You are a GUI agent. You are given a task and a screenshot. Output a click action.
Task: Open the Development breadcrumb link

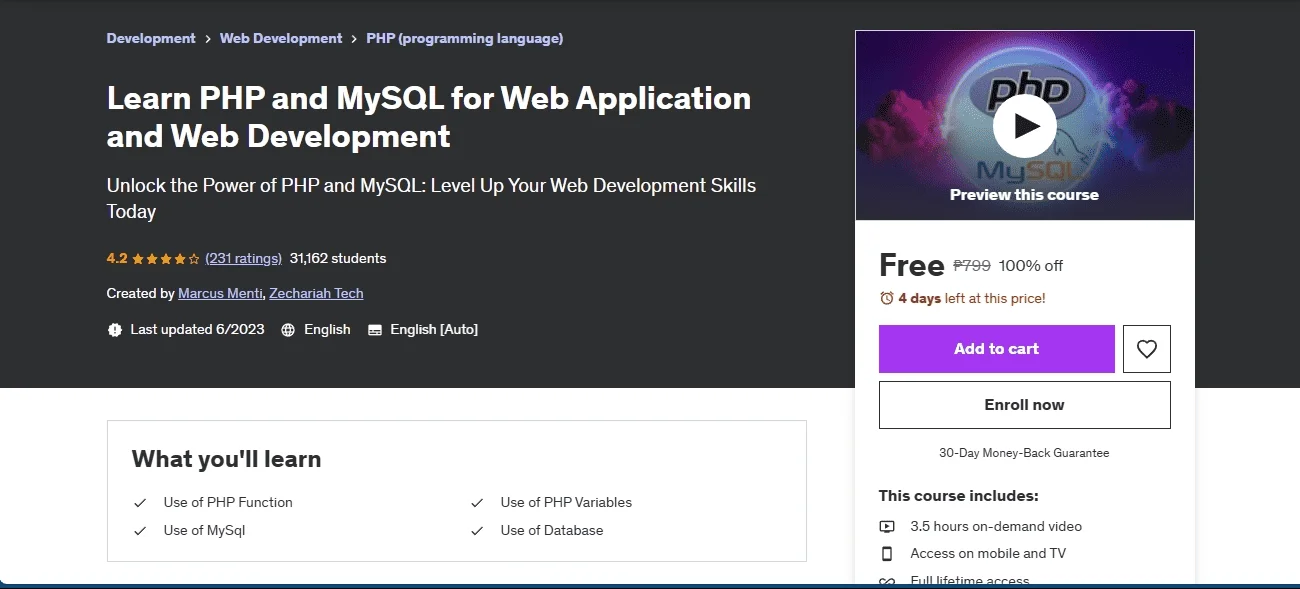pyautogui.click(x=151, y=38)
